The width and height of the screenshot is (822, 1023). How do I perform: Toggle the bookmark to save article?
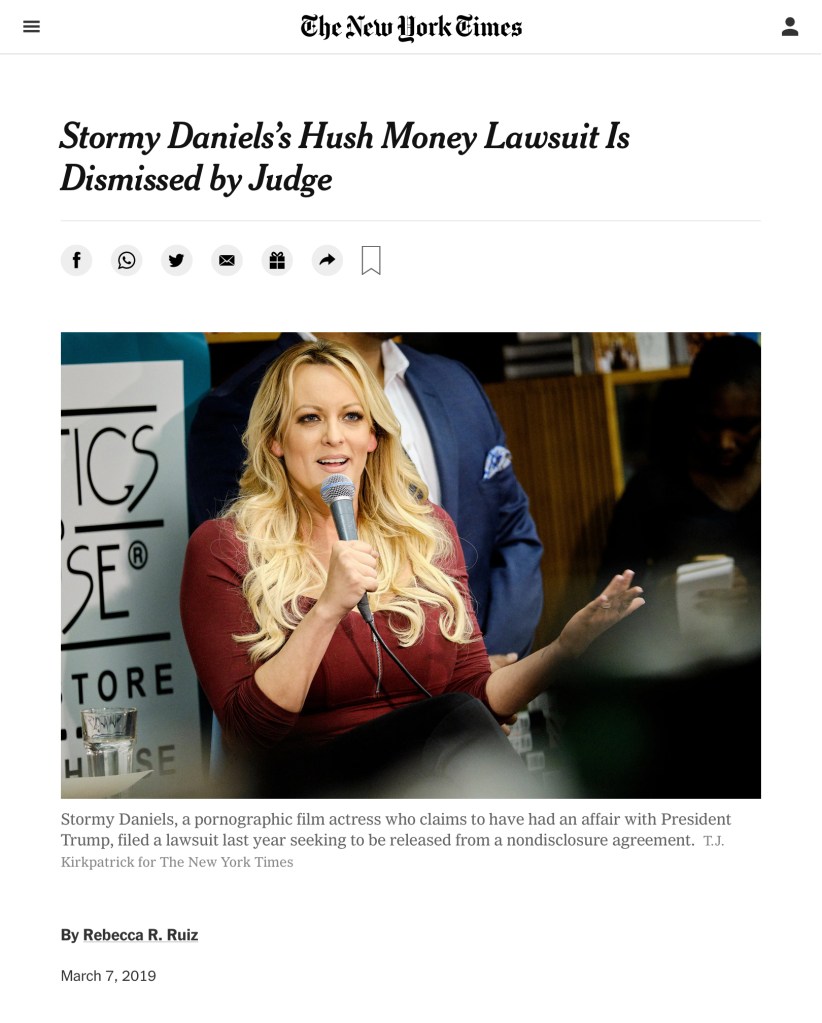371,260
